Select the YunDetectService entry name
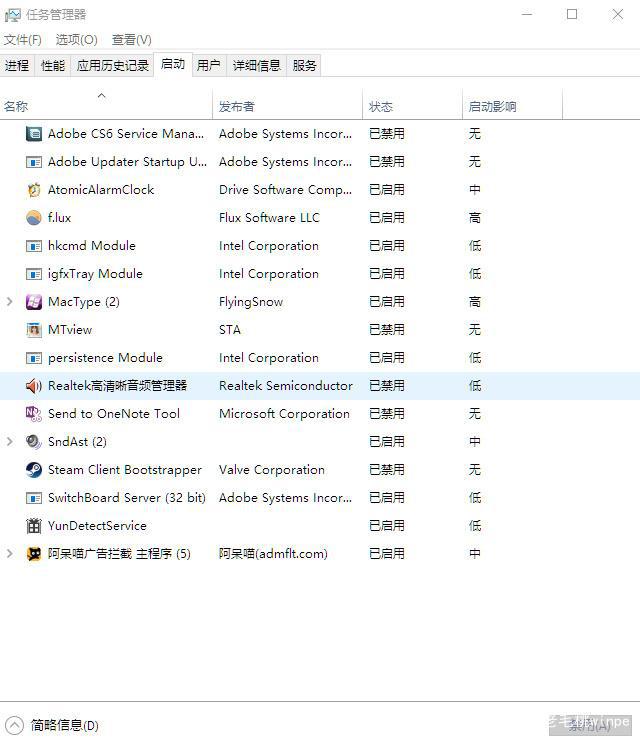 point(97,526)
